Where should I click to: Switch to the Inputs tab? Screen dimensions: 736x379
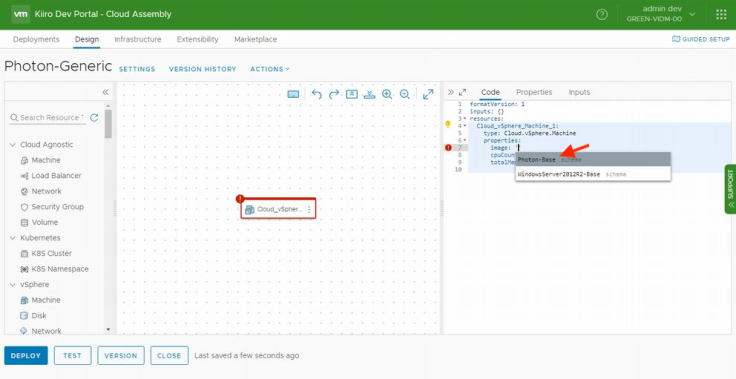(x=579, y=92)
